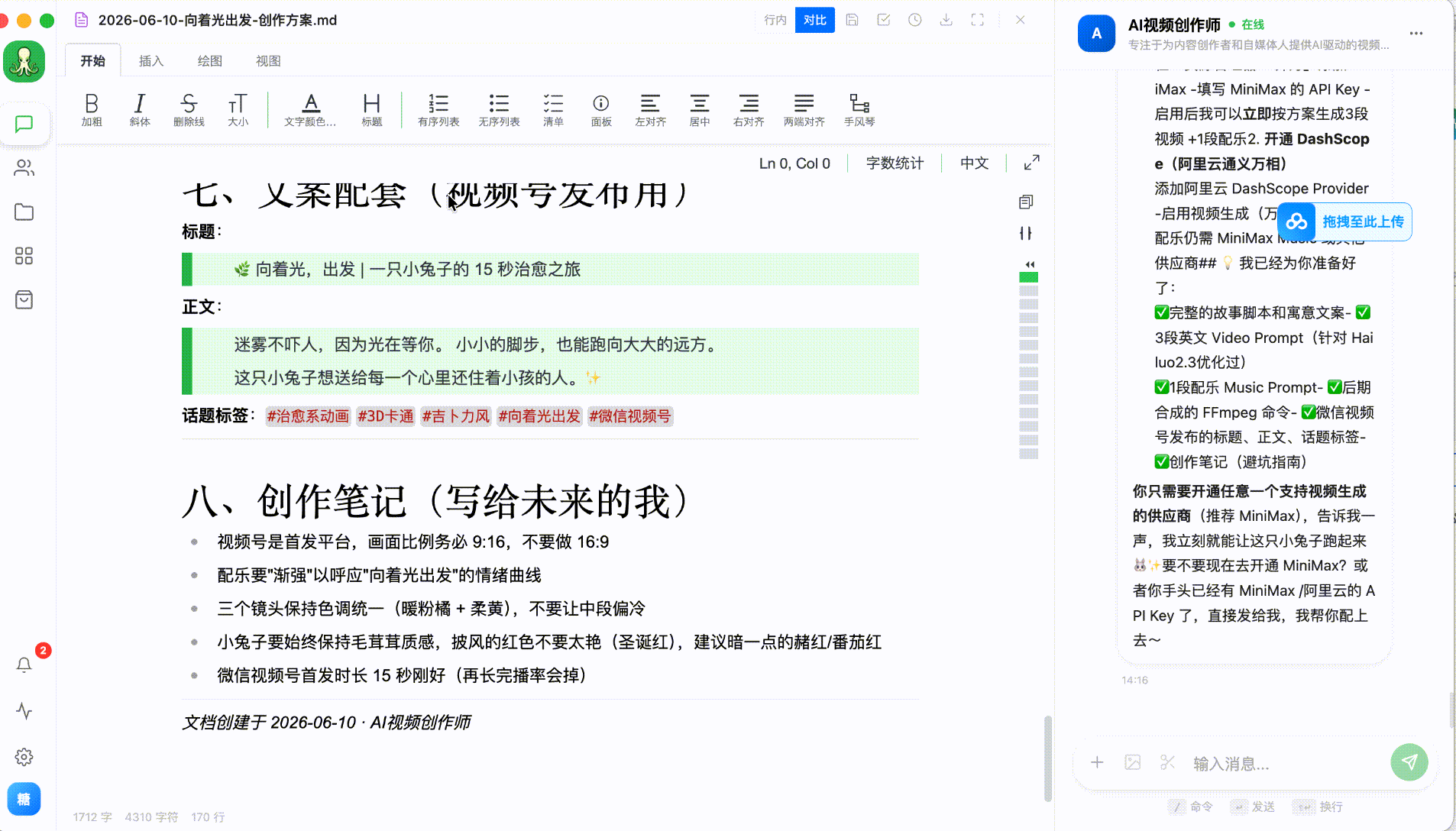Download the document
Screen dimensions: 1456x831
coord(946,20)
